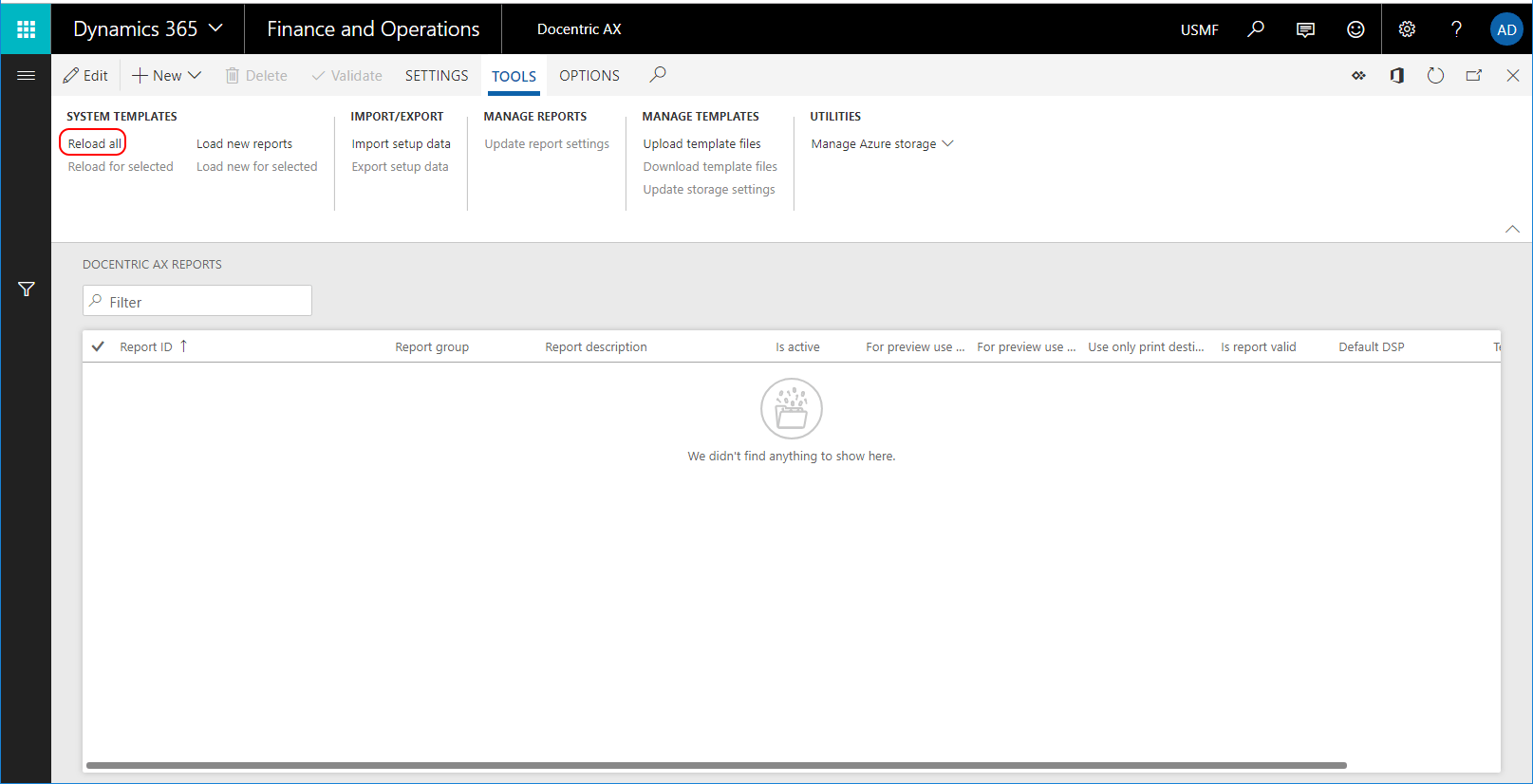Click the personalization diamonds icon
This screenshot has width=1533, height=784.
[x=1358, y=76]
